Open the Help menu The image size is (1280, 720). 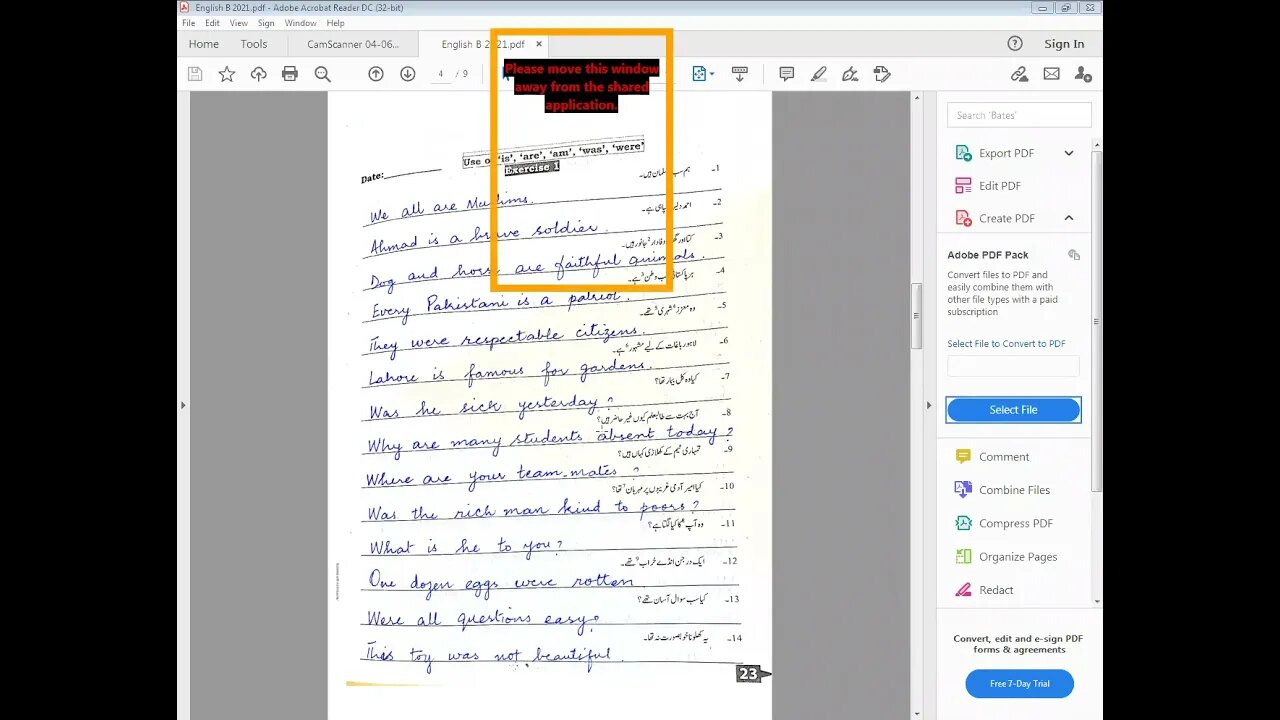pos(336,23)
